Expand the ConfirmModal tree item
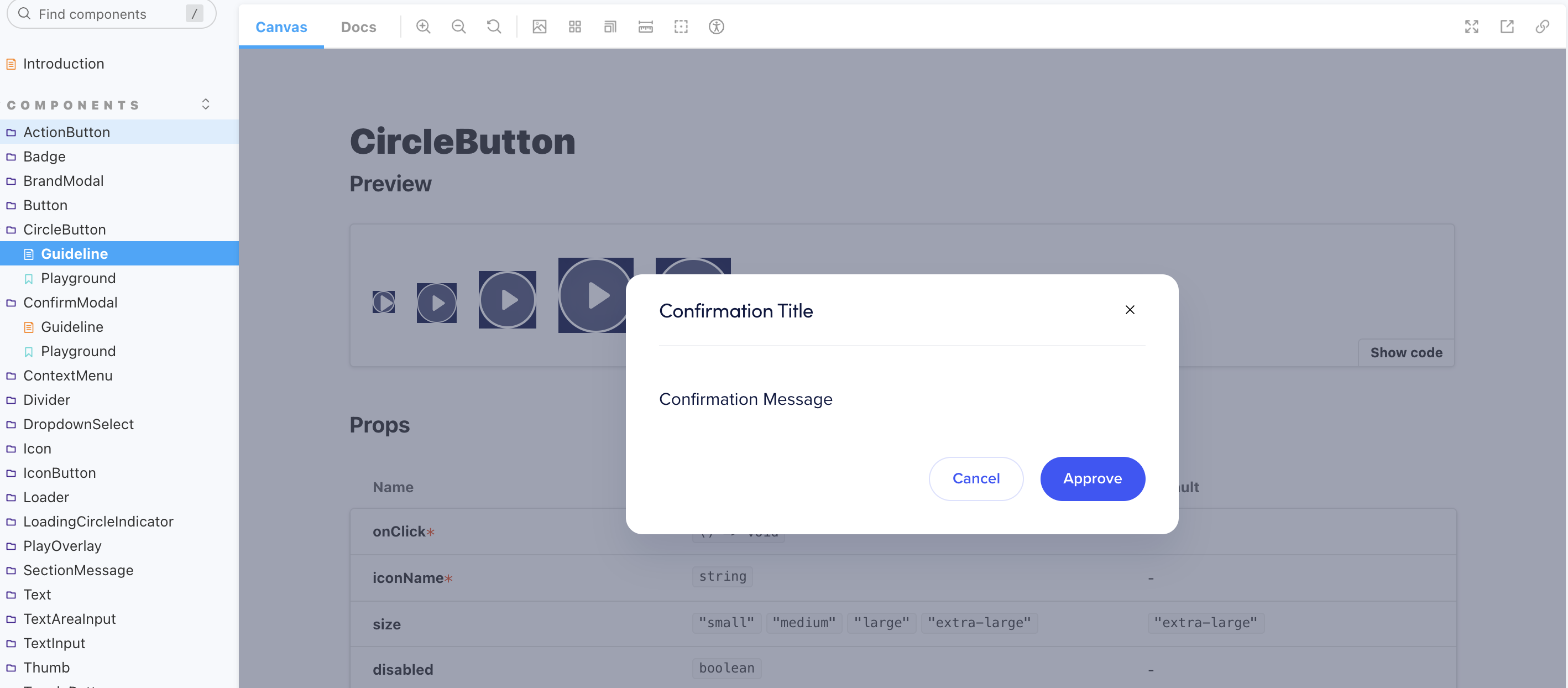The width and height of the screenshot is (1568, 688). [x=71, y=303]
